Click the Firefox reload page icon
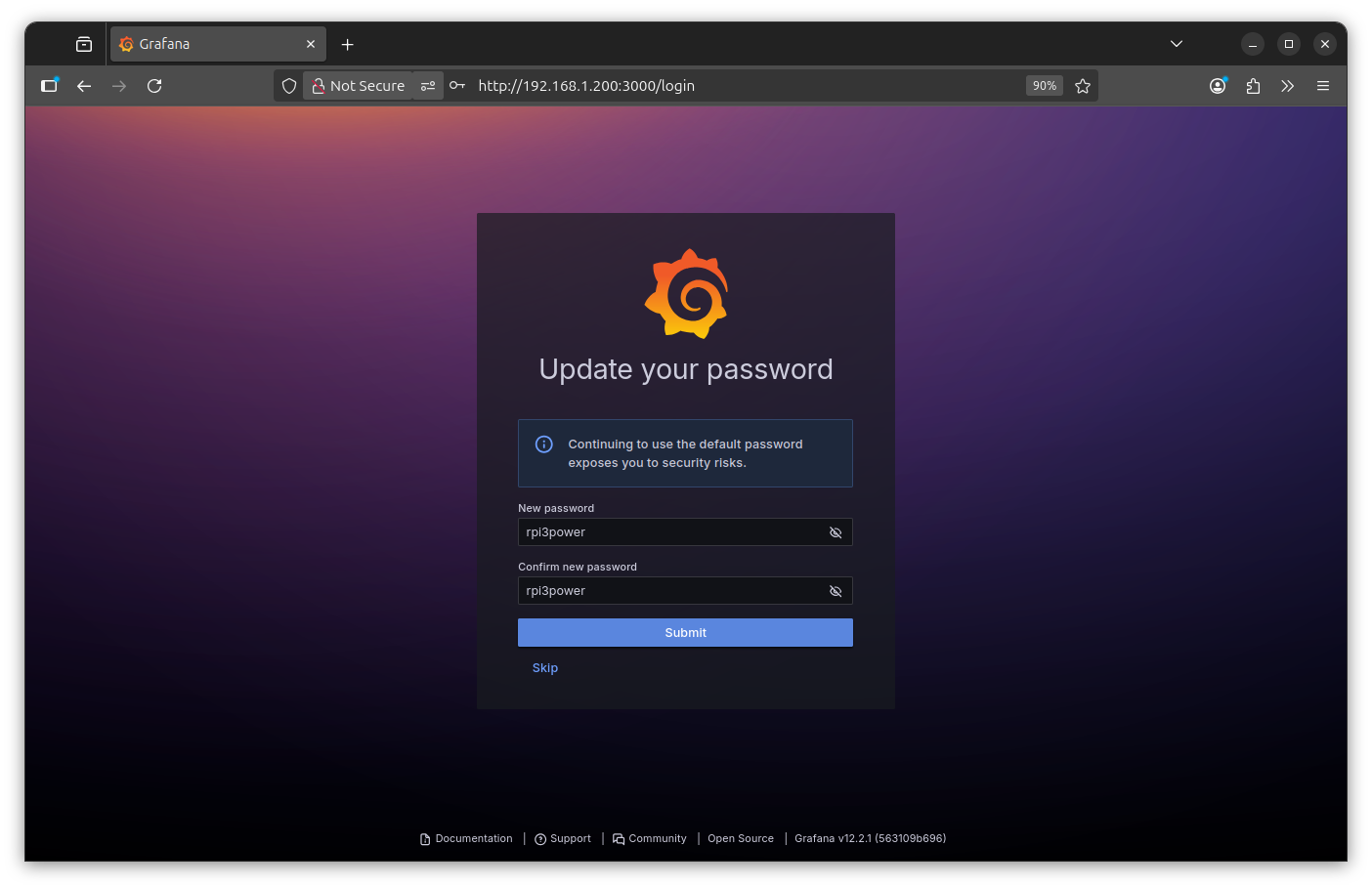Screen dimensions: 1372x889 point(154,86)
